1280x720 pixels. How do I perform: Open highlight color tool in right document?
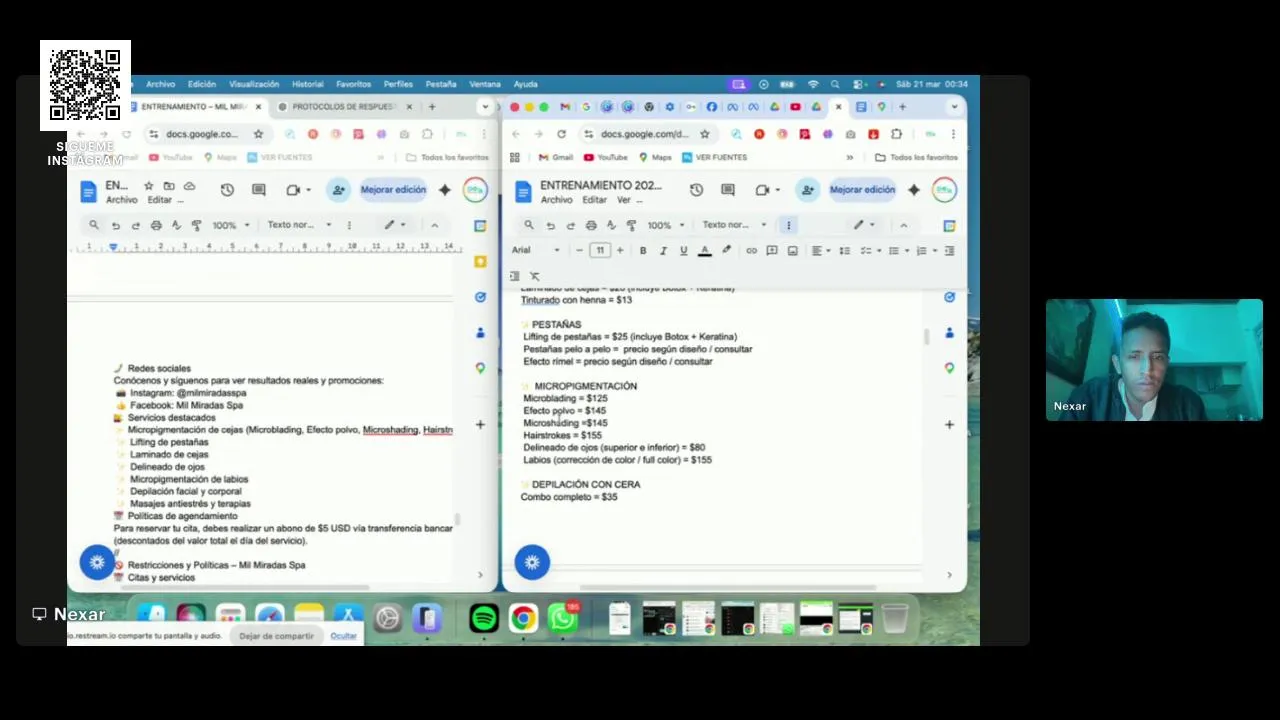pos(726,251)
